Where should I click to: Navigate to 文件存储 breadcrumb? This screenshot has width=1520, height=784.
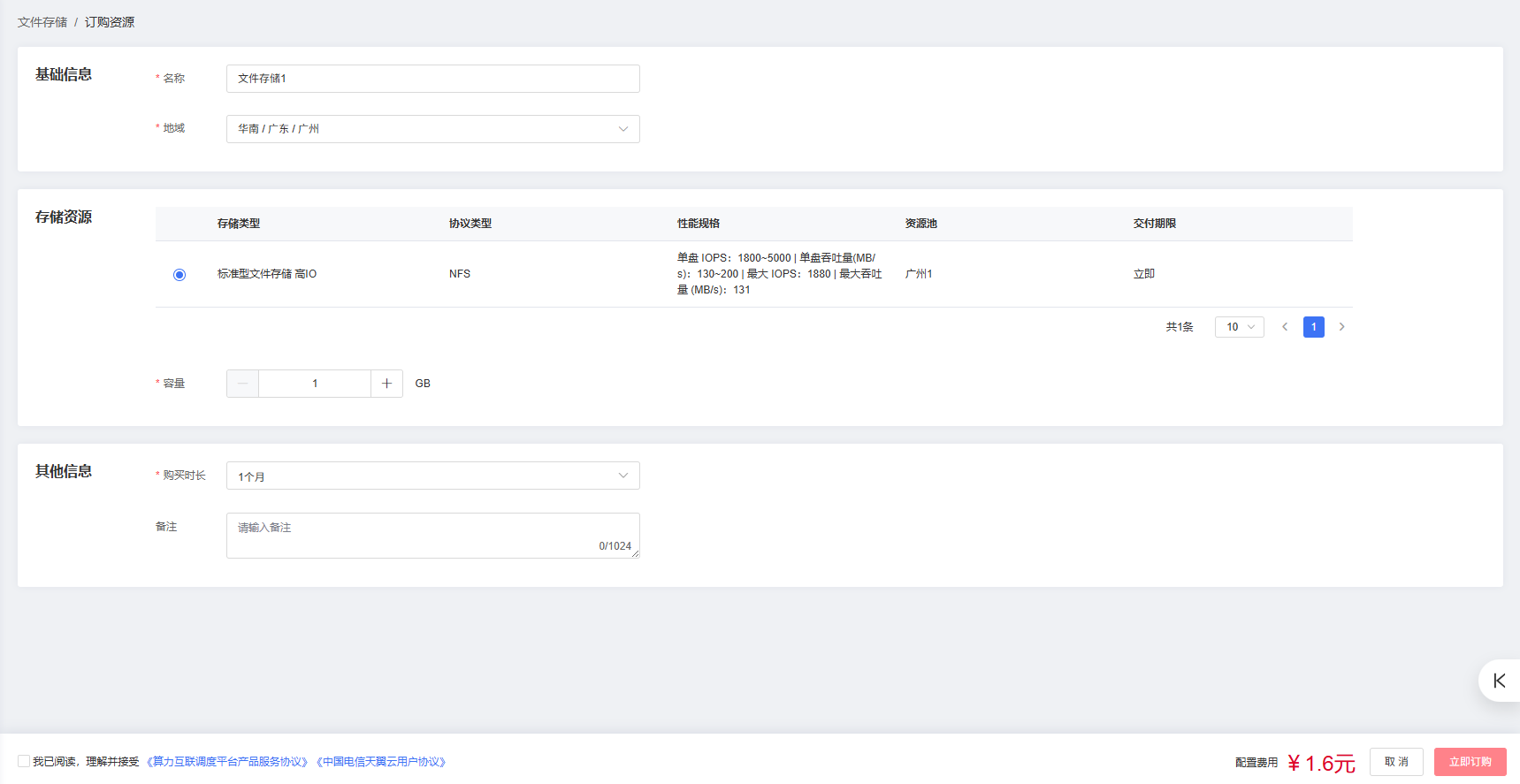click(x=42, y=22)
